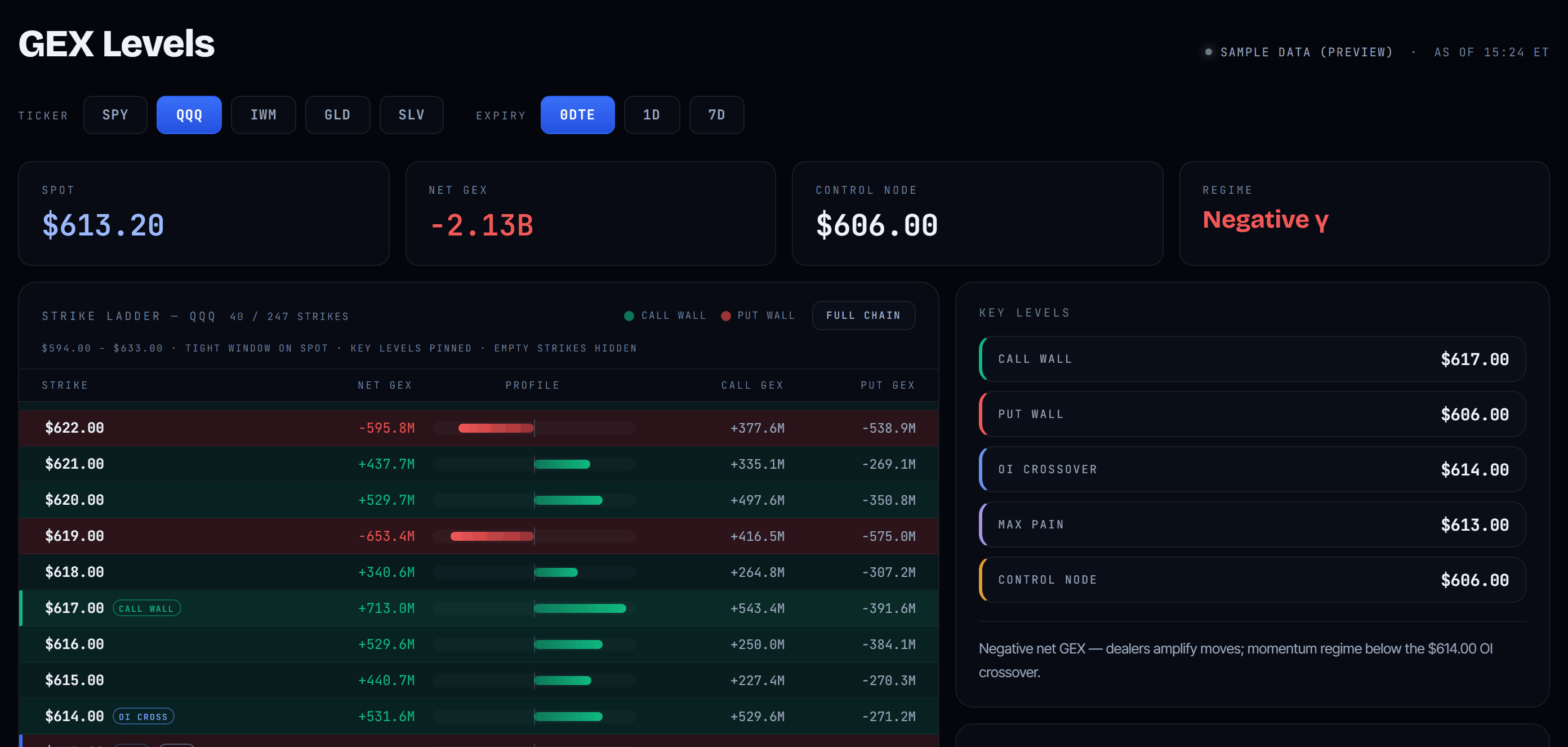Open the Full Chain view

pyautogui.click(x=863, y=315)
